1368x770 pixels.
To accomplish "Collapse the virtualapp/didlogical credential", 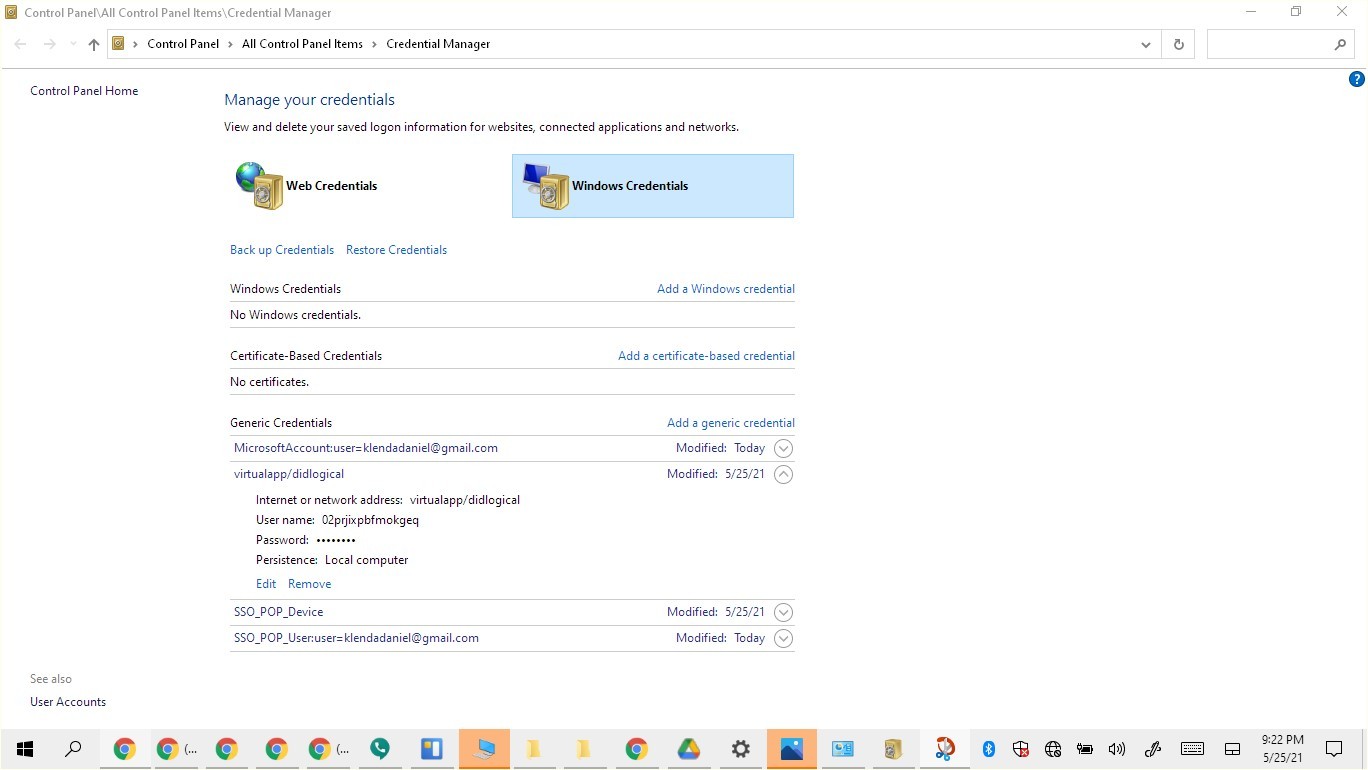I will [784, 475].
